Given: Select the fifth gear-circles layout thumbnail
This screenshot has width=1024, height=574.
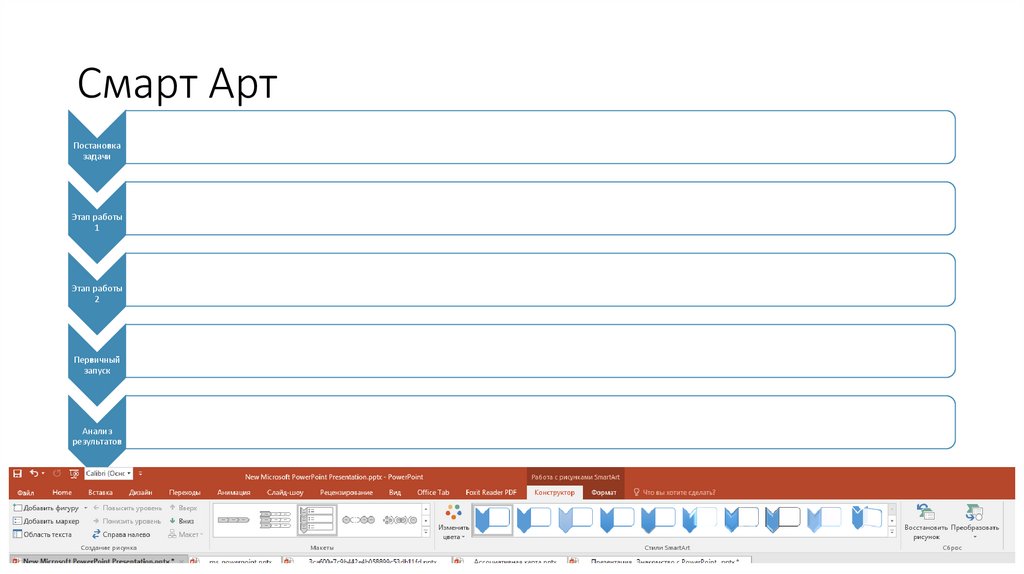Looking at the screenshot, I should pyautogui.click(x=400, y=520).
